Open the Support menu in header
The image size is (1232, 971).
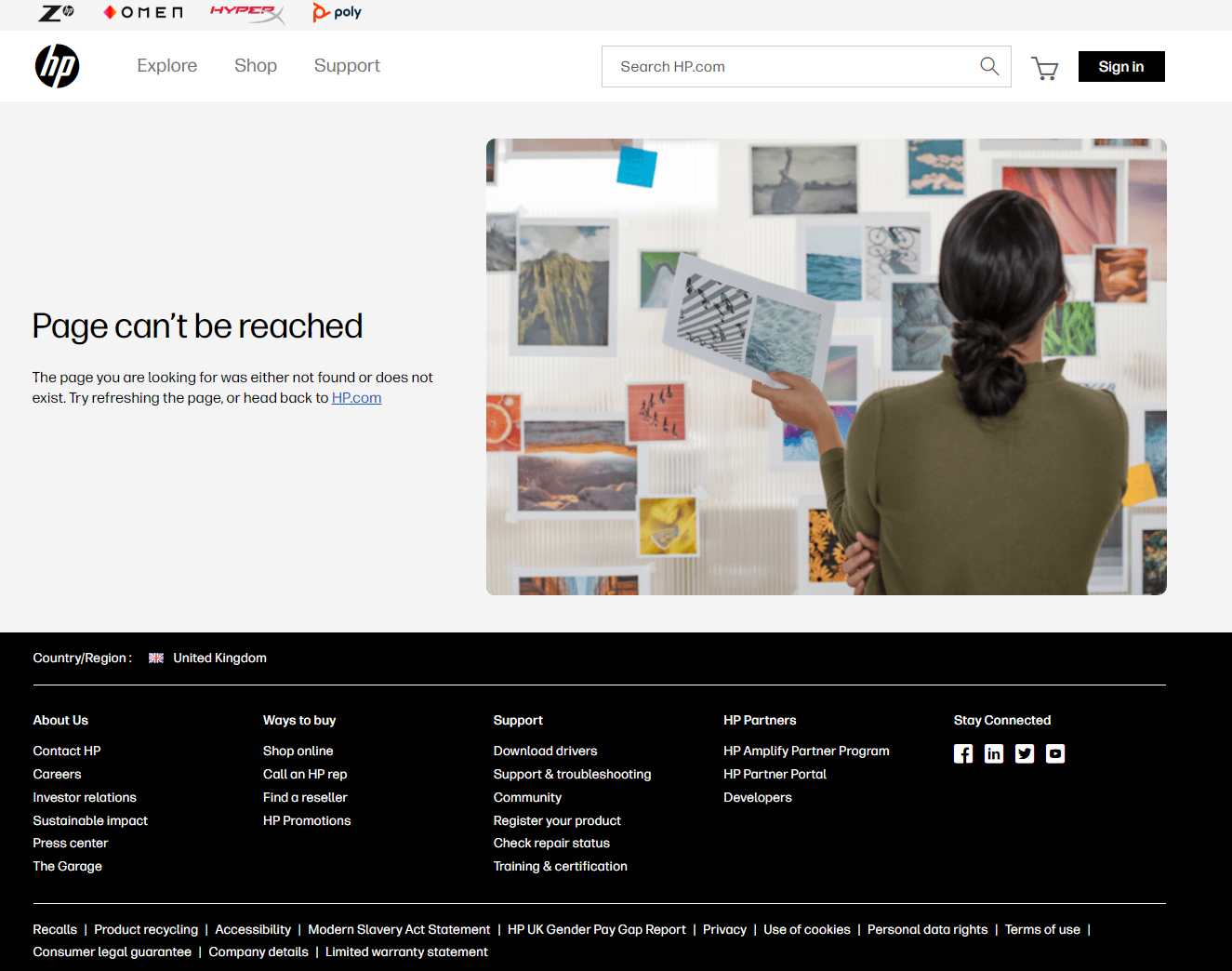click(x=347, y=66)
